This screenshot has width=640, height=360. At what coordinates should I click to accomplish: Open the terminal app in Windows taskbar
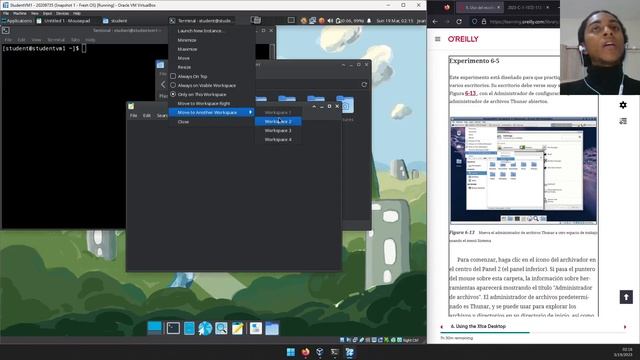[335, 352]
